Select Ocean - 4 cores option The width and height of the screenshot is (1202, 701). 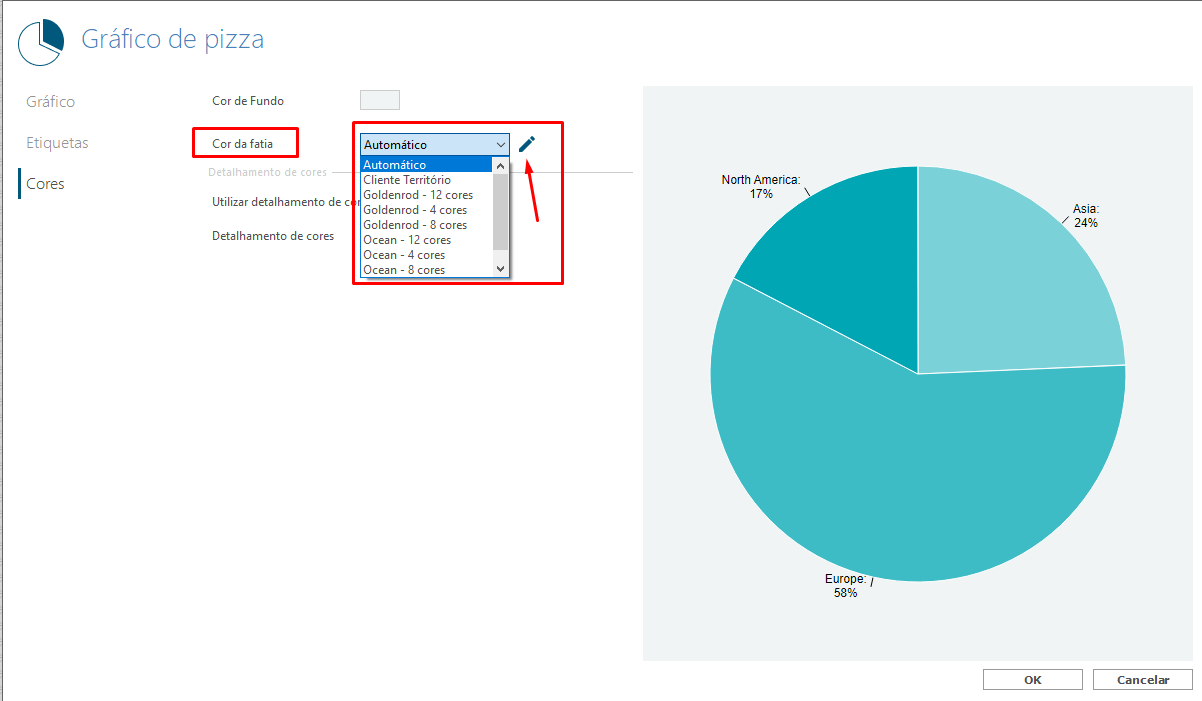click(x=404, y=255)
